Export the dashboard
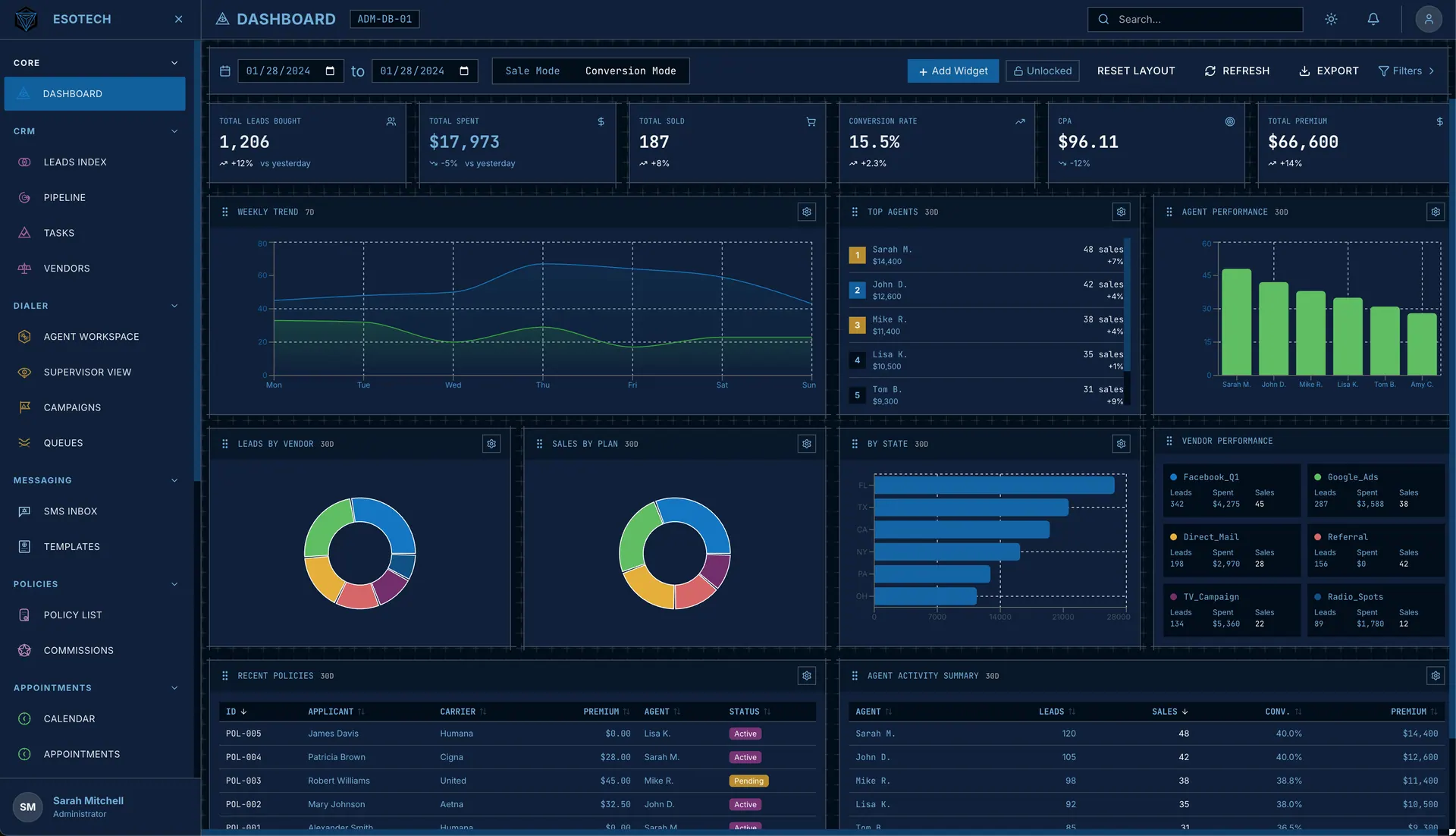This screenshot has height=836, width=1456. pos(1329,71)
